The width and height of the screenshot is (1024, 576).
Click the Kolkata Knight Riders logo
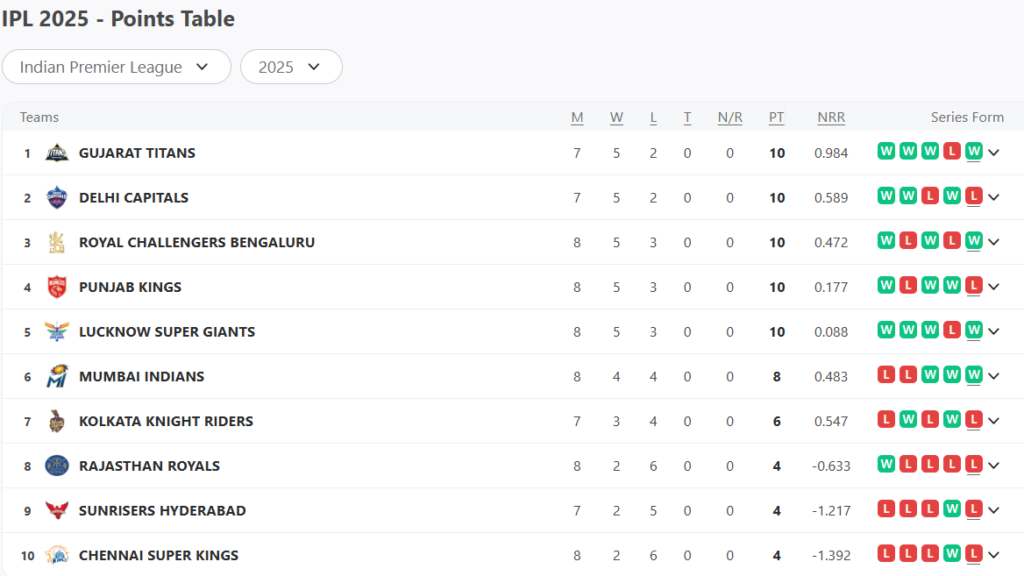(57, 420)
